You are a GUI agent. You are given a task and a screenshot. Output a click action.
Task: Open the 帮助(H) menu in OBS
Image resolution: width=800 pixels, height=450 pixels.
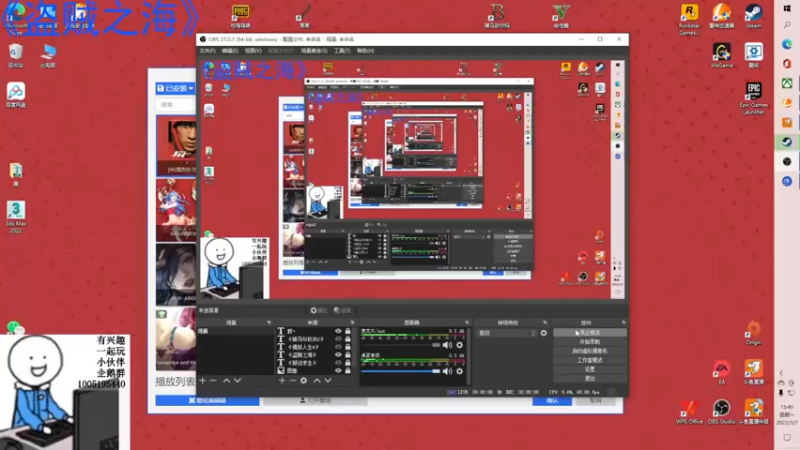point(365,51)
